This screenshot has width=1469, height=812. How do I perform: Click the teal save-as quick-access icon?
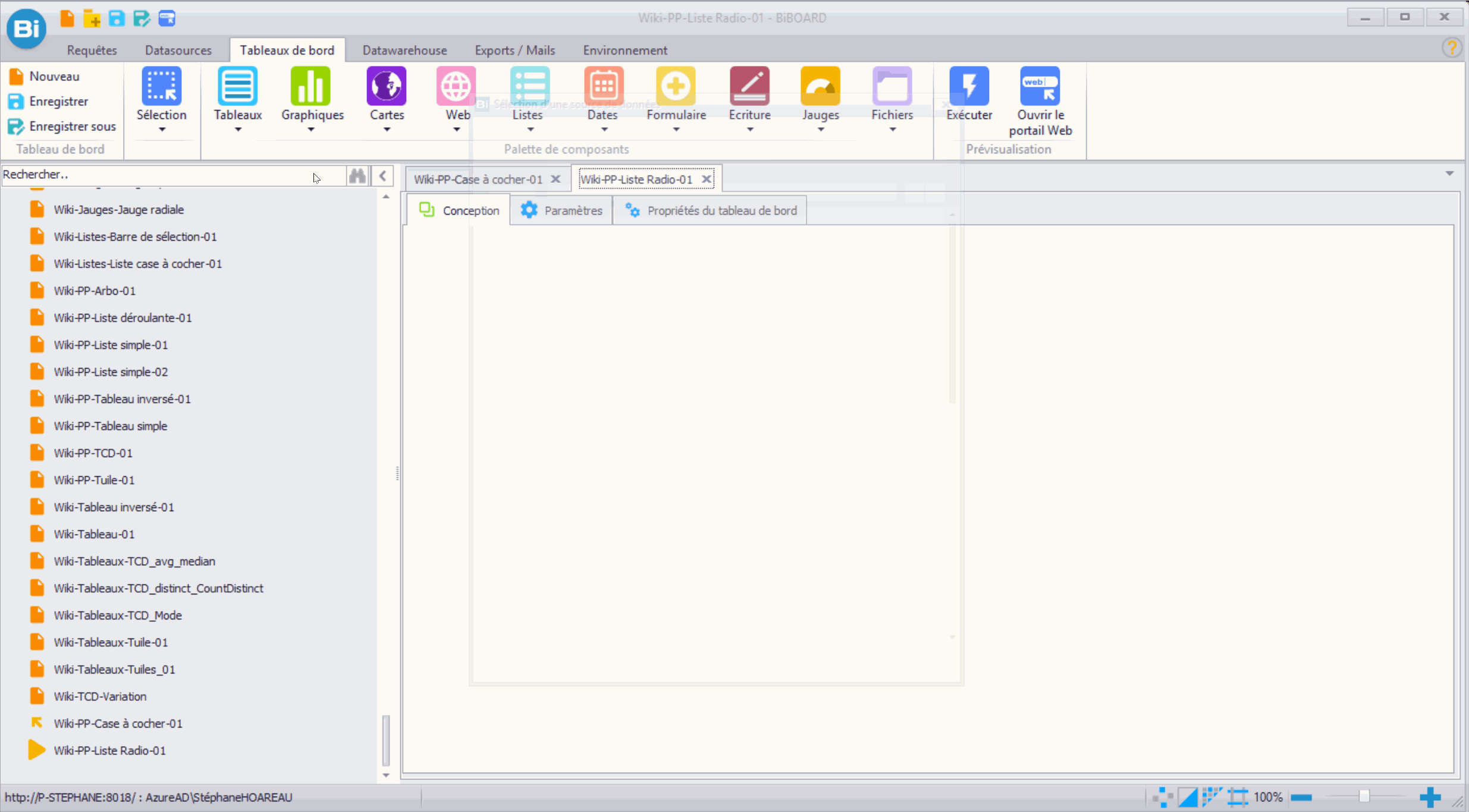(142, 18)
